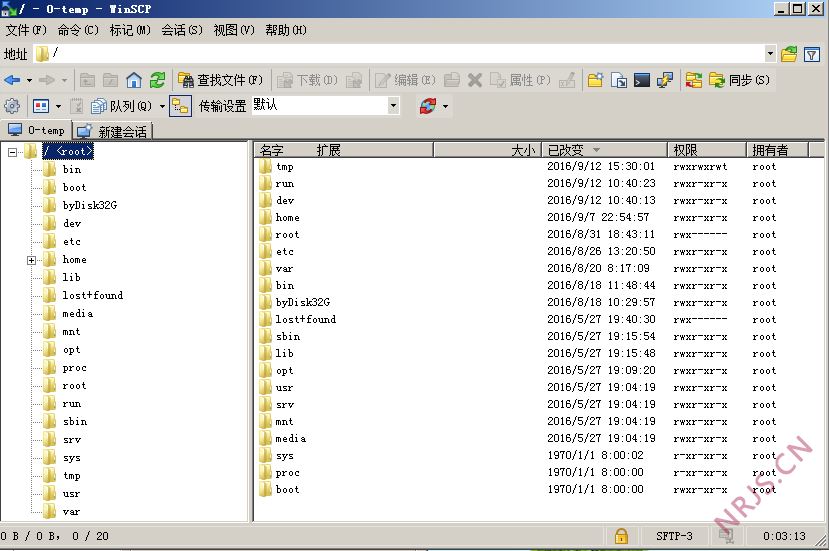The image size is (829, 551).
Task: Select byDisk32G in the folder tree
Action: (x=89, y=205)
